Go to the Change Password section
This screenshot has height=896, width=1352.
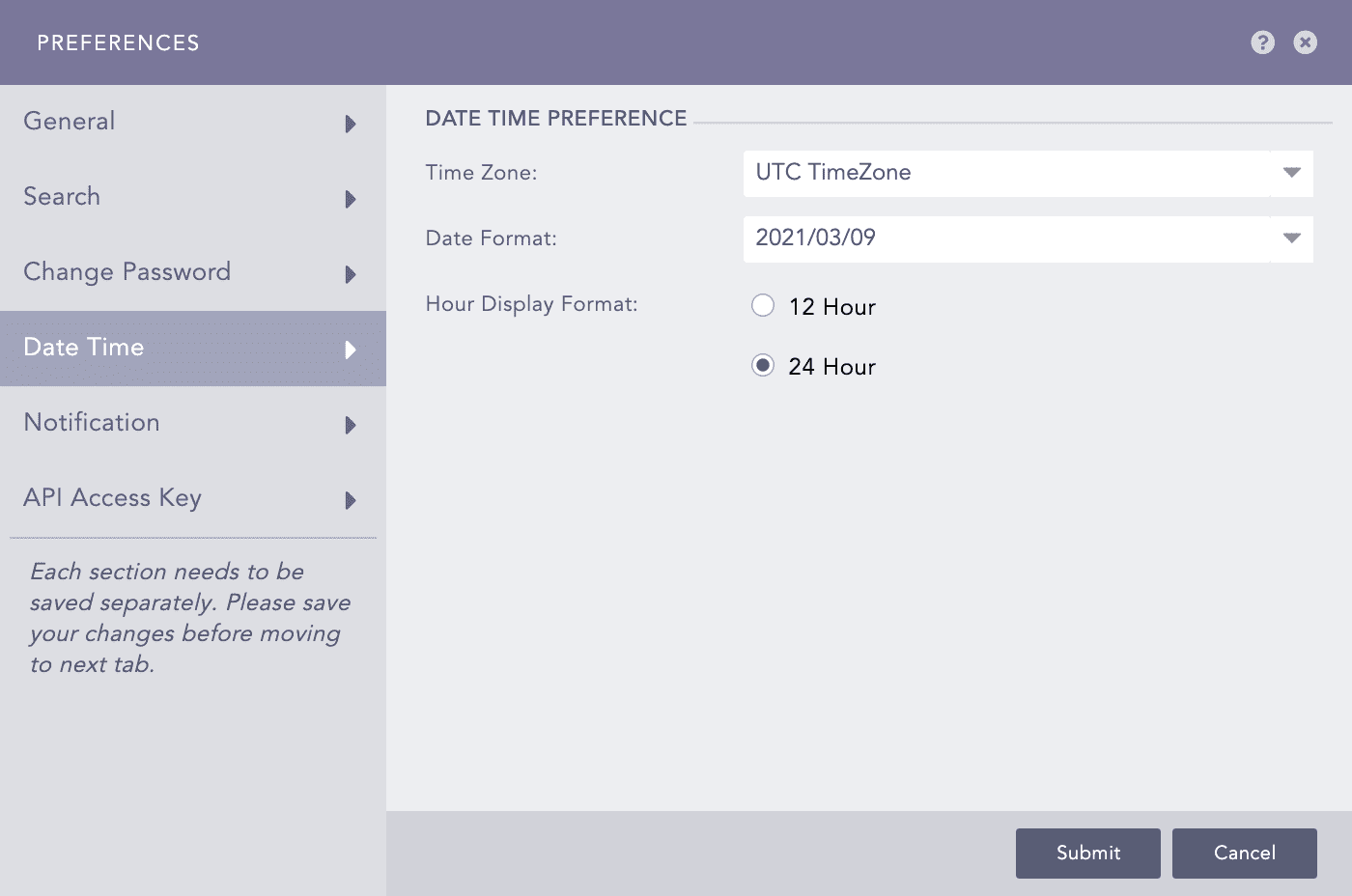pyautogui.click(x=127, y=272)
